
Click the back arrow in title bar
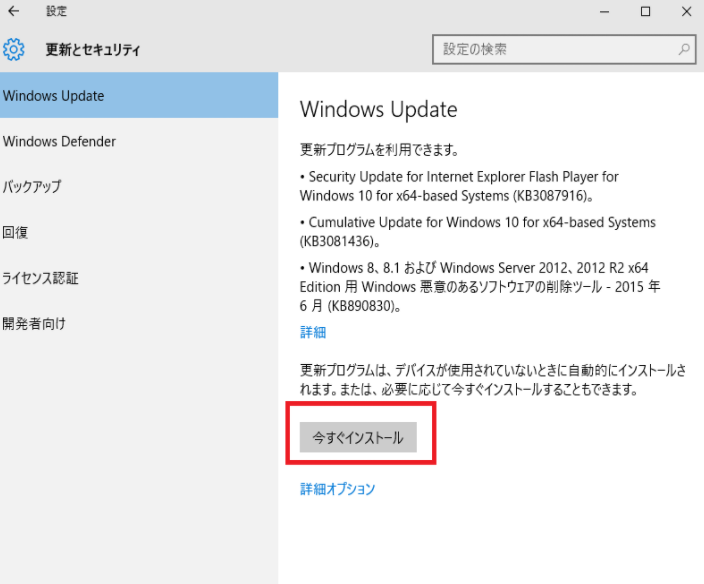pyautogui.click(x=13, y=11)
